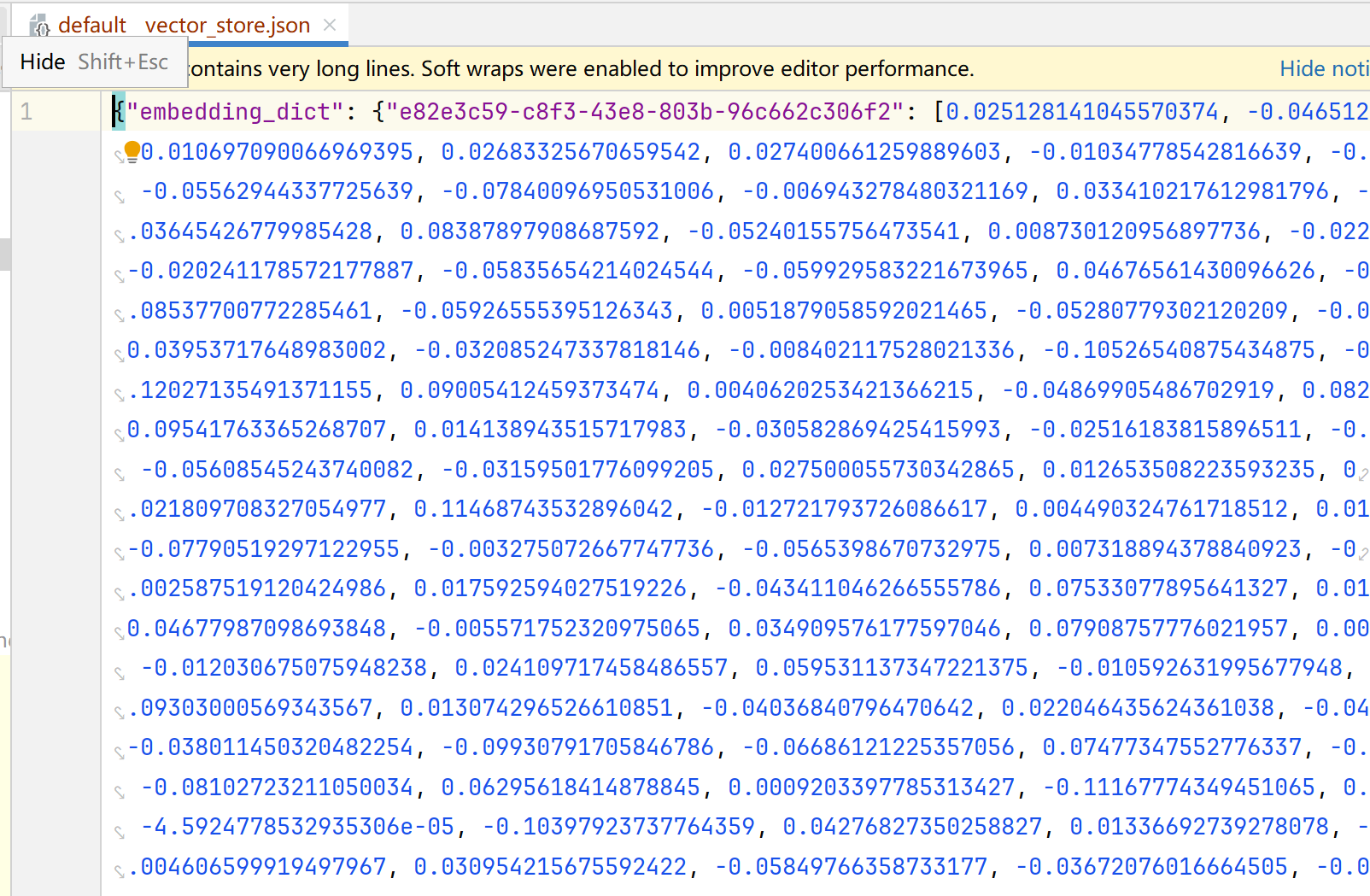Click the value -0.10397923737764359

coord(618,827)
